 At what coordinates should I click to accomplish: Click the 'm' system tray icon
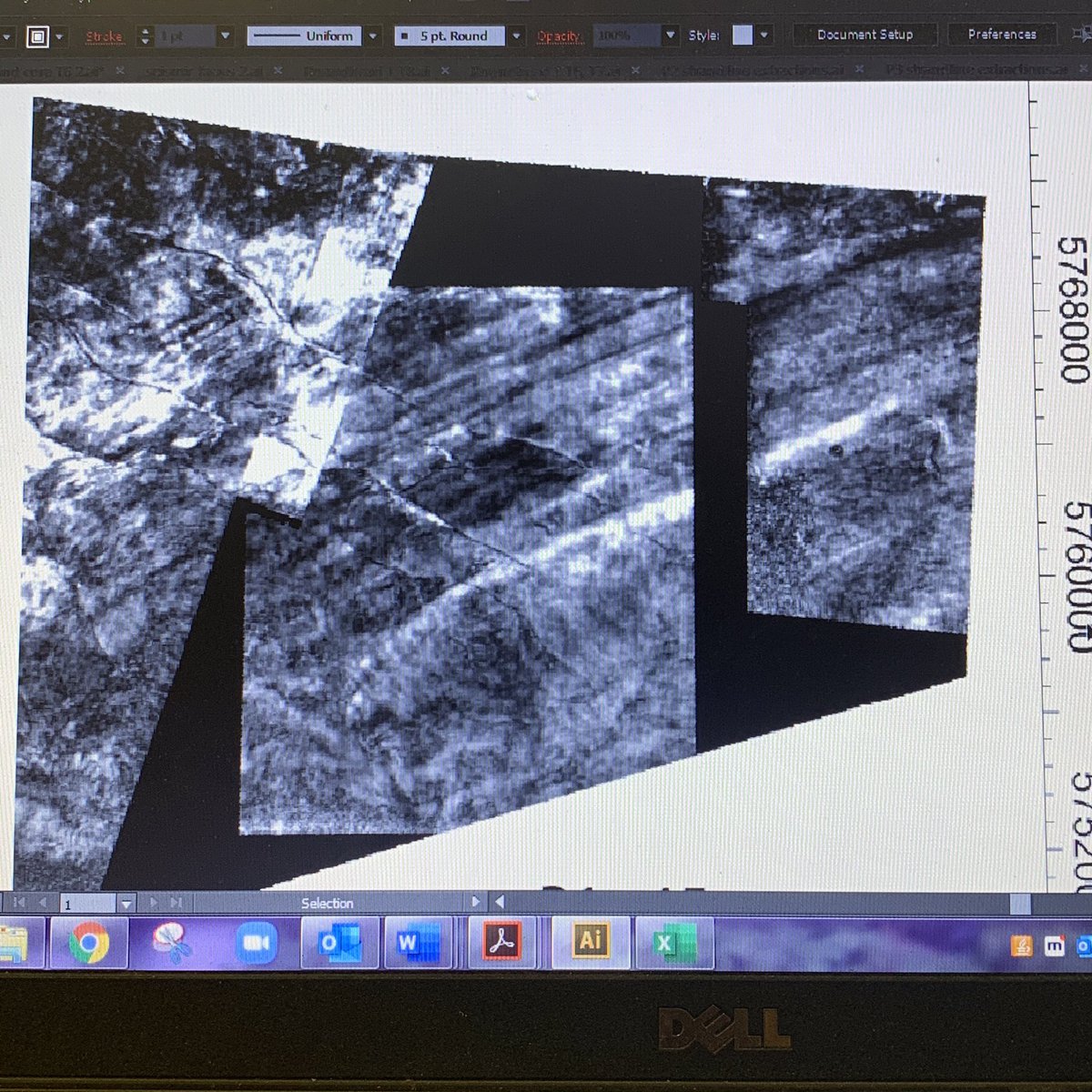(1054, 946)
